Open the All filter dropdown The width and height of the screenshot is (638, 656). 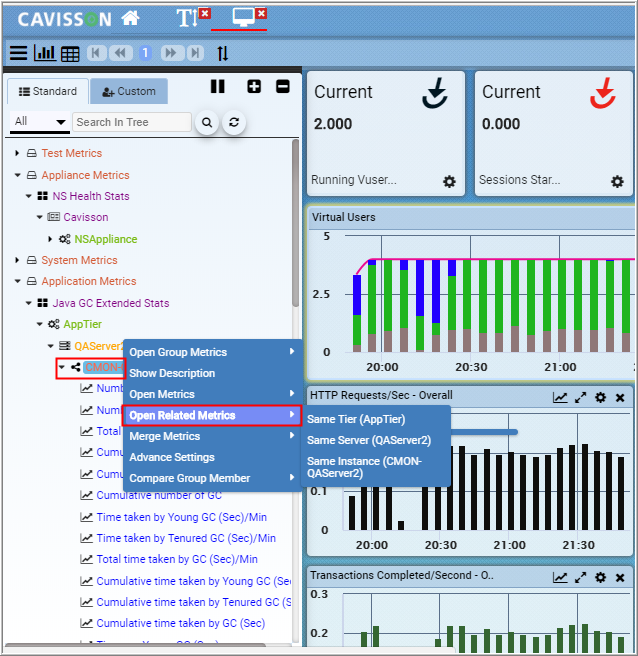click(x=40, y=122)
